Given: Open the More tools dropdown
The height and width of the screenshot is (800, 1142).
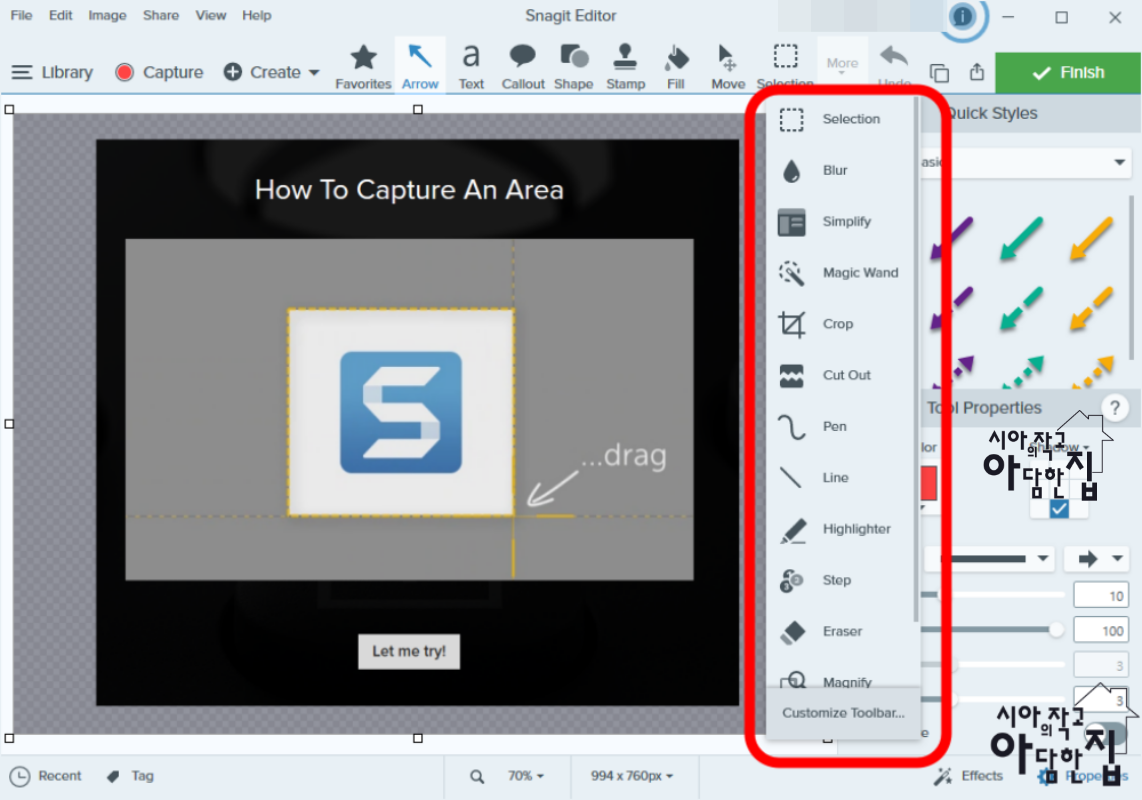Looking at the screenshot, I should [842, 64].
